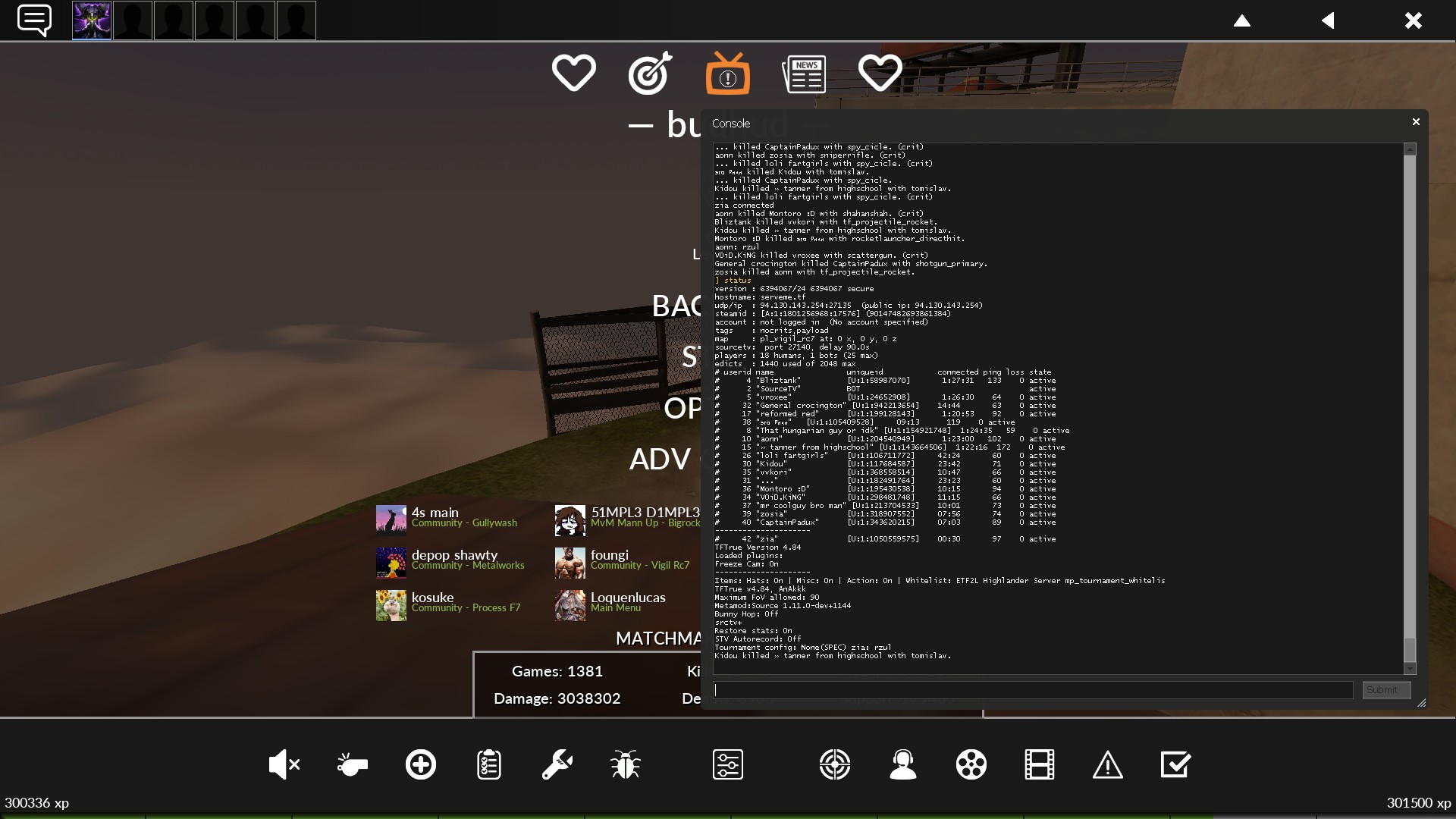Viewport: 1456px width, 819px height.
Task: Click the 300336 xp label
Action: point(36,802)
